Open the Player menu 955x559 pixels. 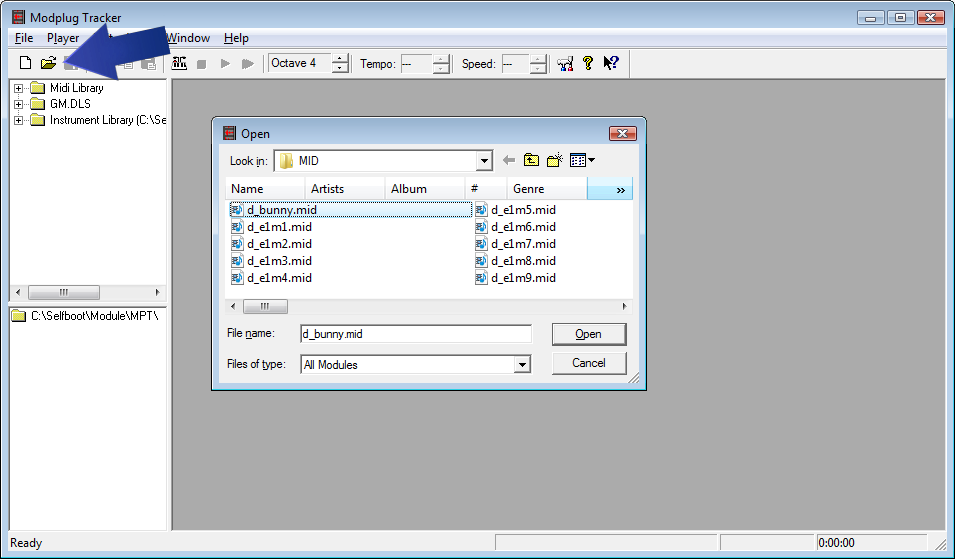63,38
